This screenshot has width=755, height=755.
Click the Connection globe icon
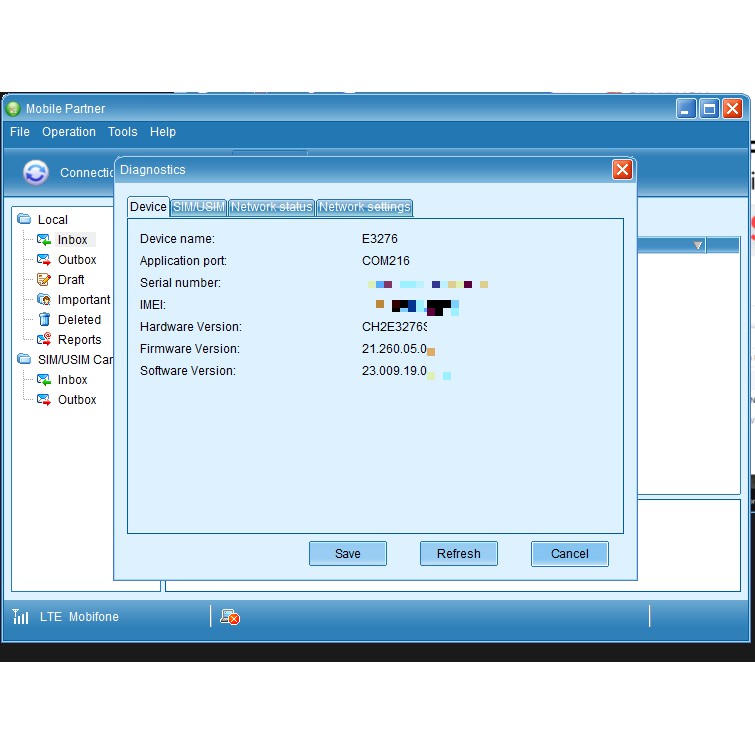(36, 172)
